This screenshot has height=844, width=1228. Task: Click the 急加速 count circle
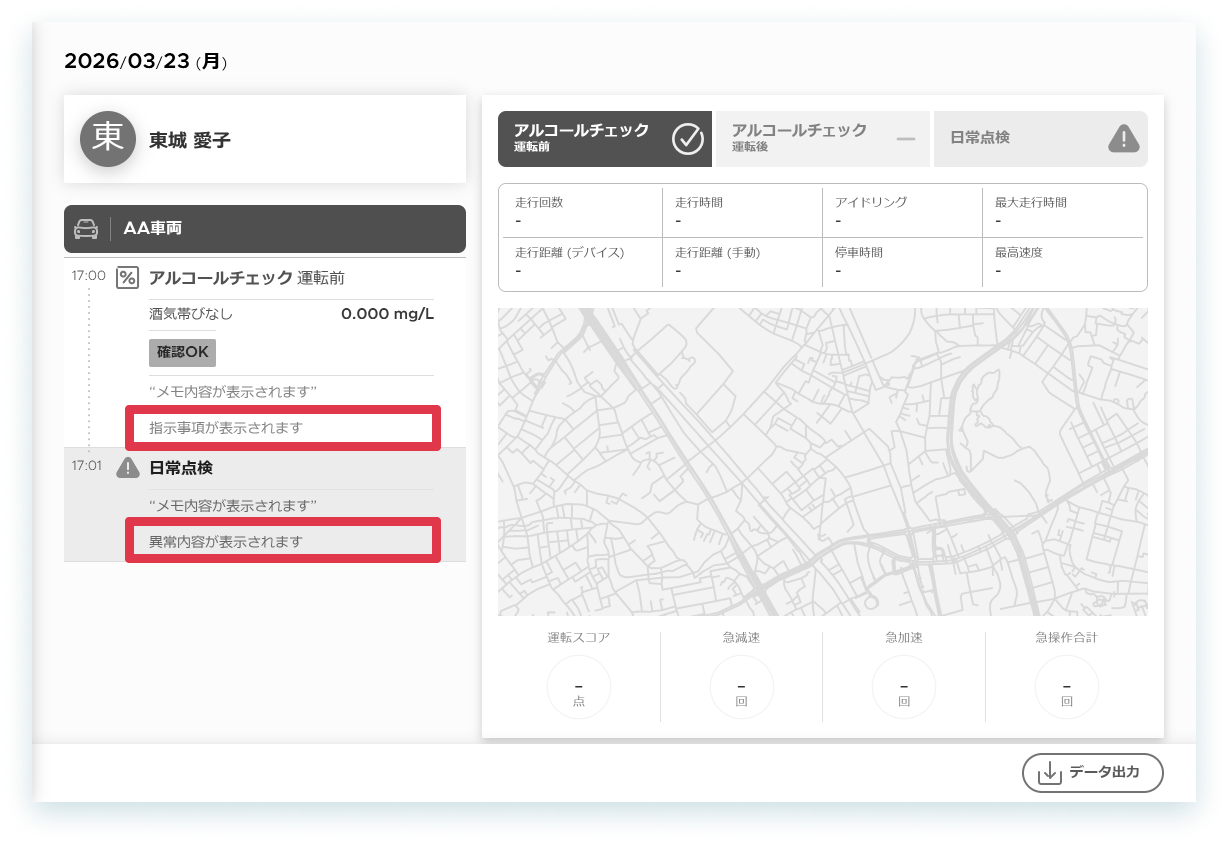pos(904,687)
